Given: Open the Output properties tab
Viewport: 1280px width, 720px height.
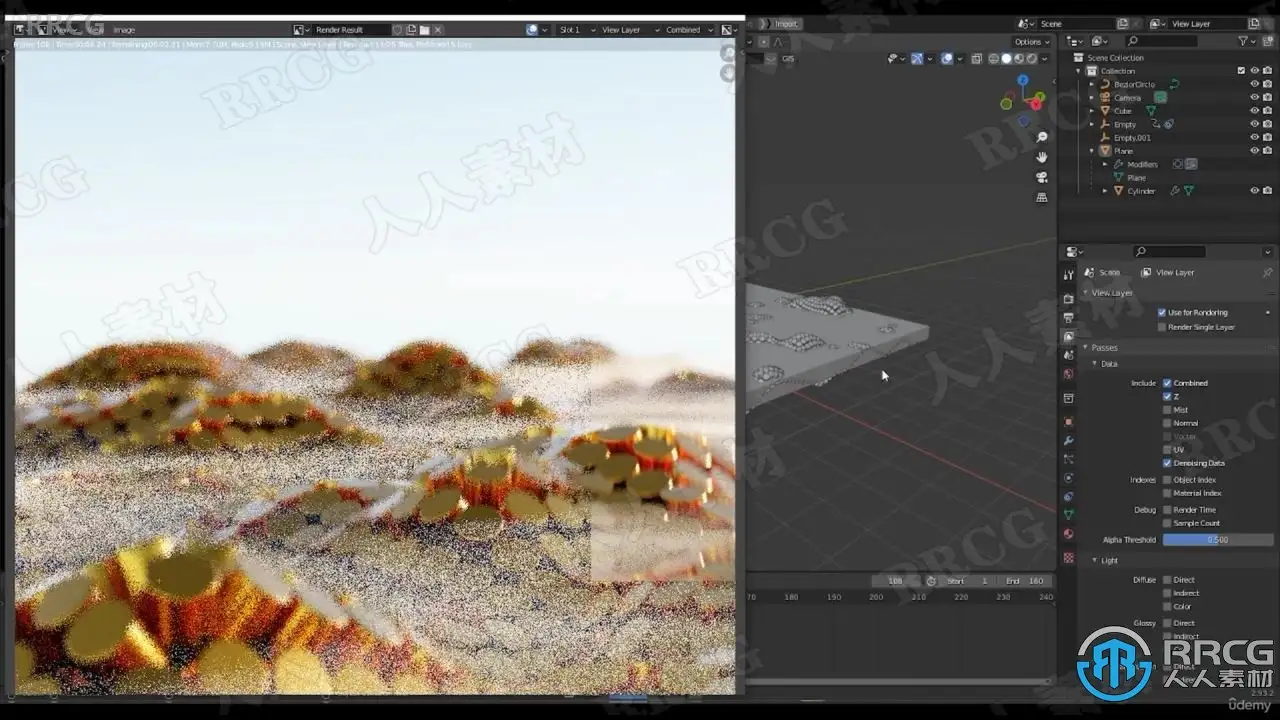Looking at the screenshot, I should tap(1068, 318).
